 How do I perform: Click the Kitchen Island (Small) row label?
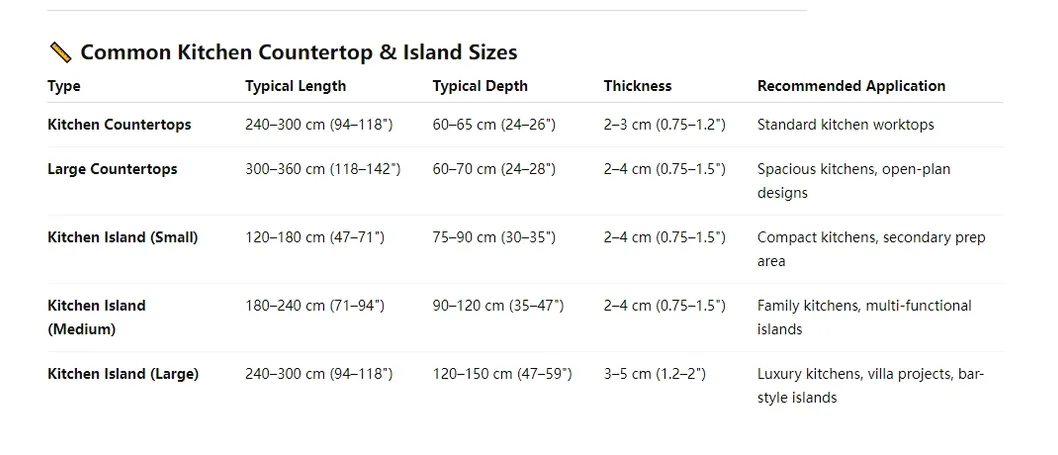pos(123,237)
